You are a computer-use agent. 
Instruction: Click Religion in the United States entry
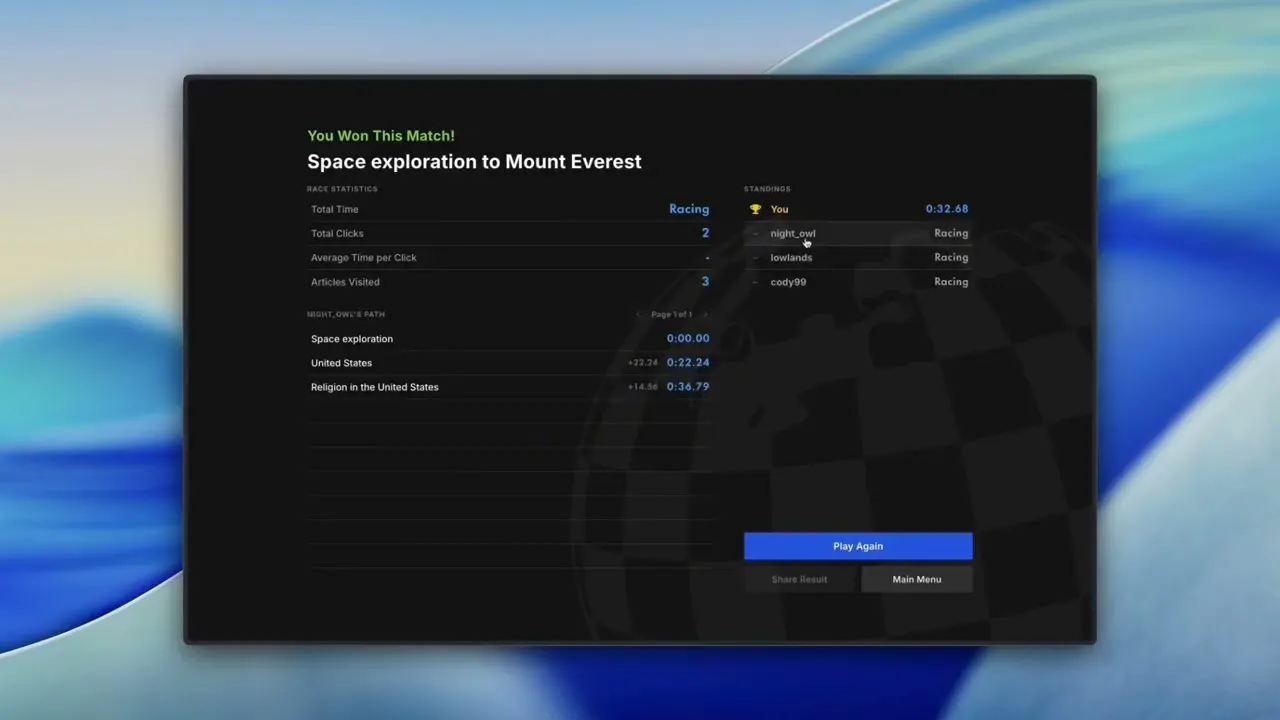click(x=375, y=387)
